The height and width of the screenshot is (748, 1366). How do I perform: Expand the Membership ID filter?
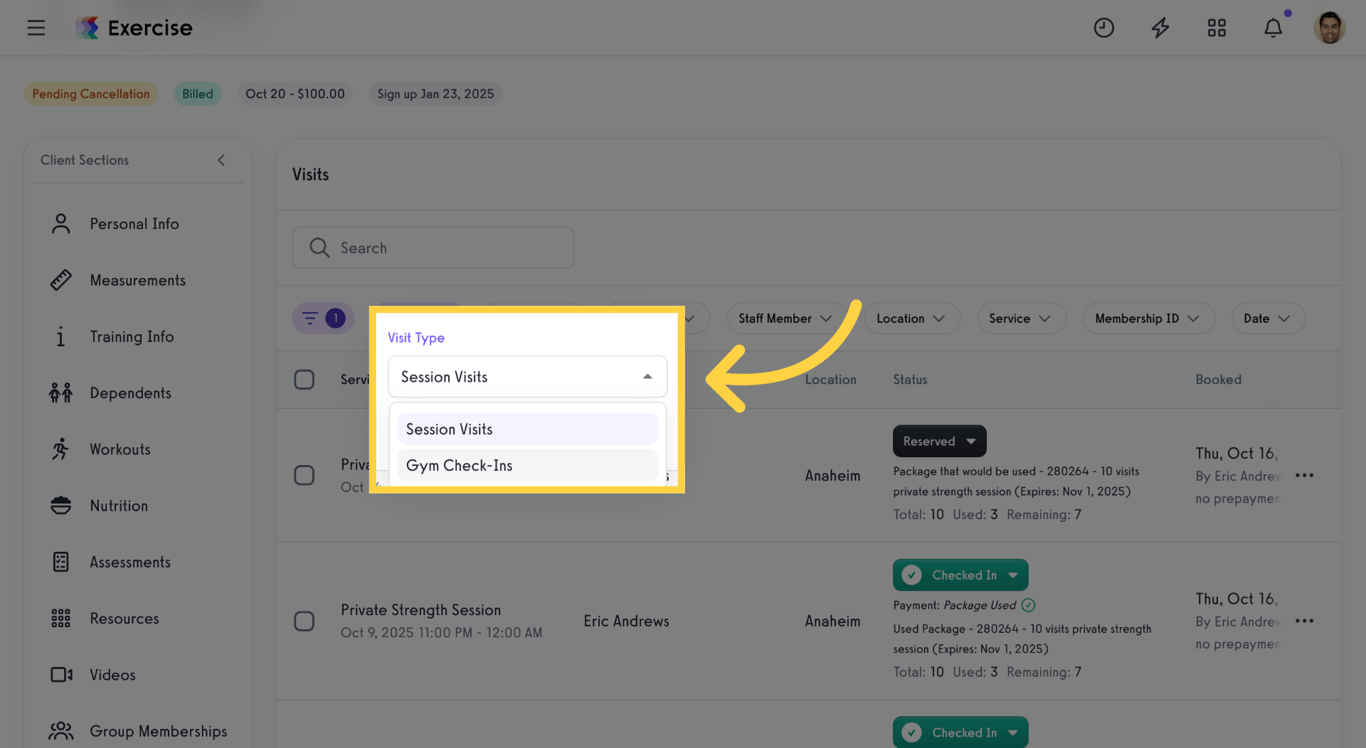1147,318
